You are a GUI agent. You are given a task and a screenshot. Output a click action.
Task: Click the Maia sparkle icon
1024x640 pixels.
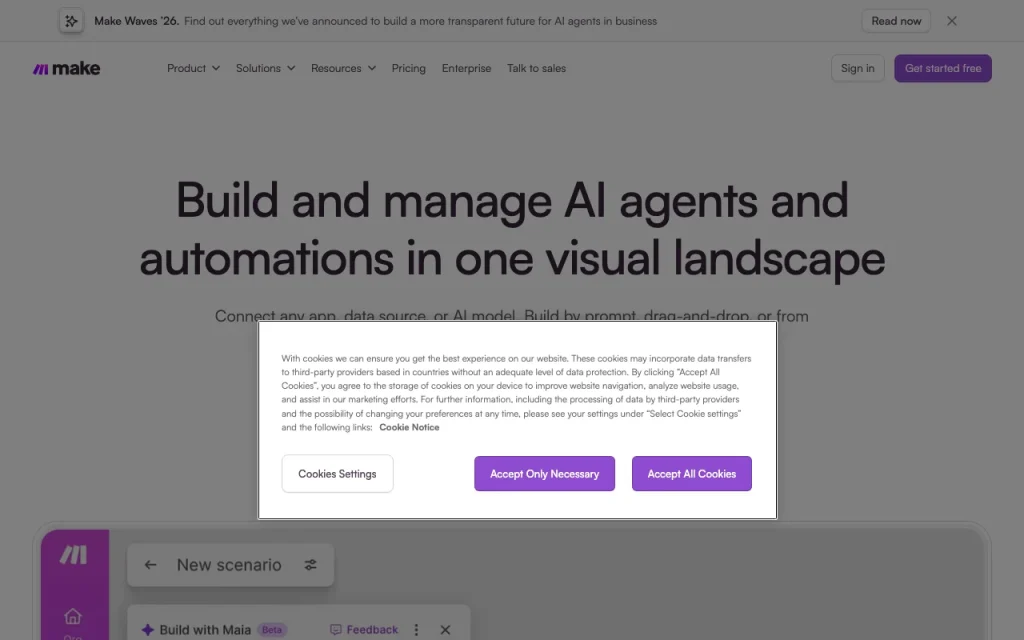pos(148,630)
